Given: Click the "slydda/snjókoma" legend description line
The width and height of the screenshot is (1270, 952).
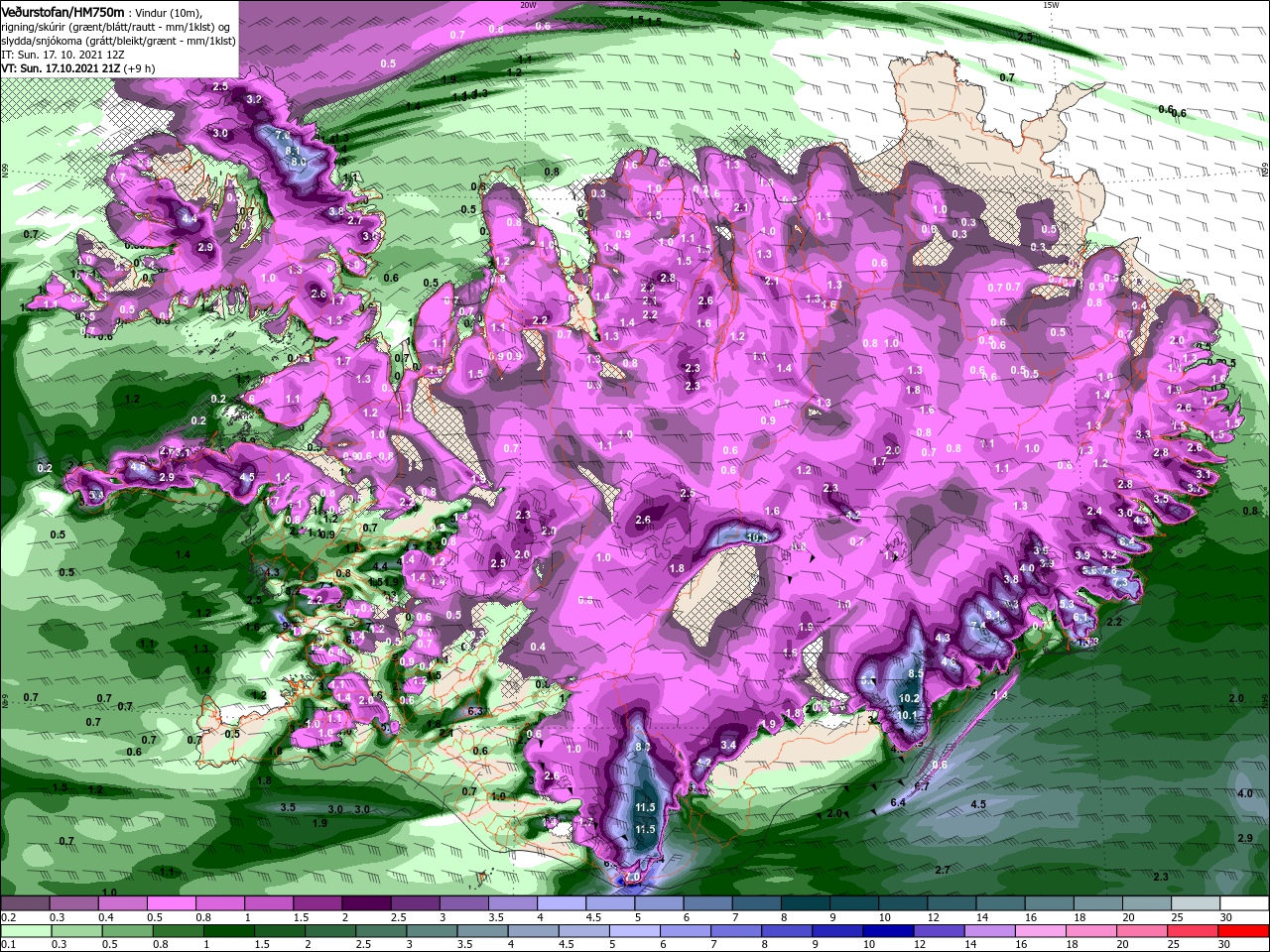Looking at the screenshot, I should pyautogui.click(x=119, y=41).
